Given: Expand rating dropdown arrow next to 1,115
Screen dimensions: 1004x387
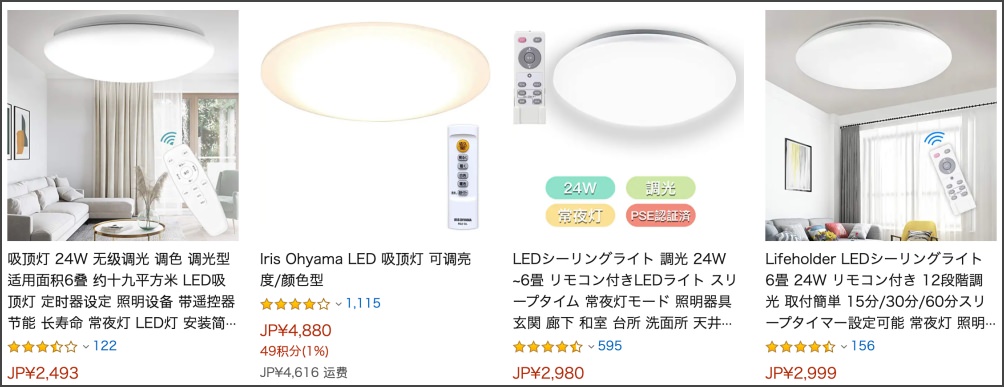Looking at the screenshot, I should tap(339, 304).
